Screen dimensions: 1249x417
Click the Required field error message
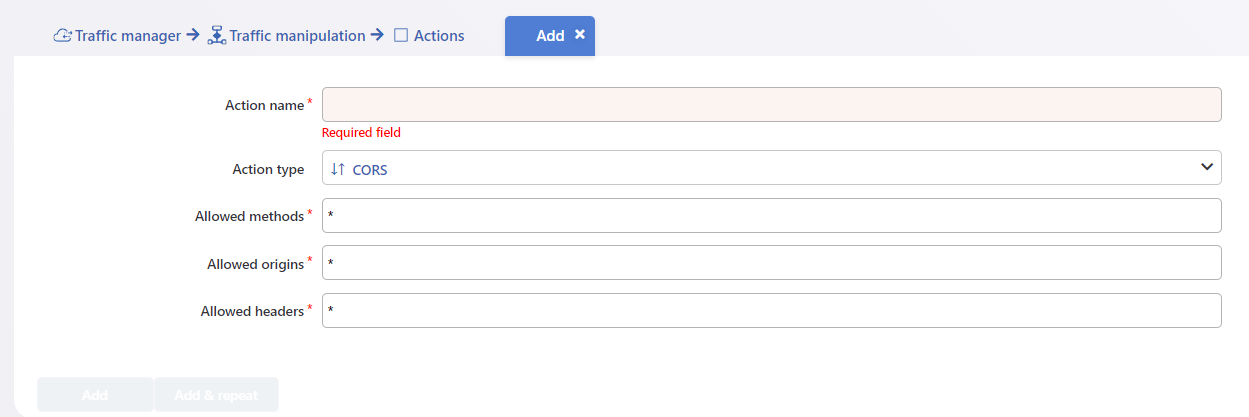click(361, 133)
